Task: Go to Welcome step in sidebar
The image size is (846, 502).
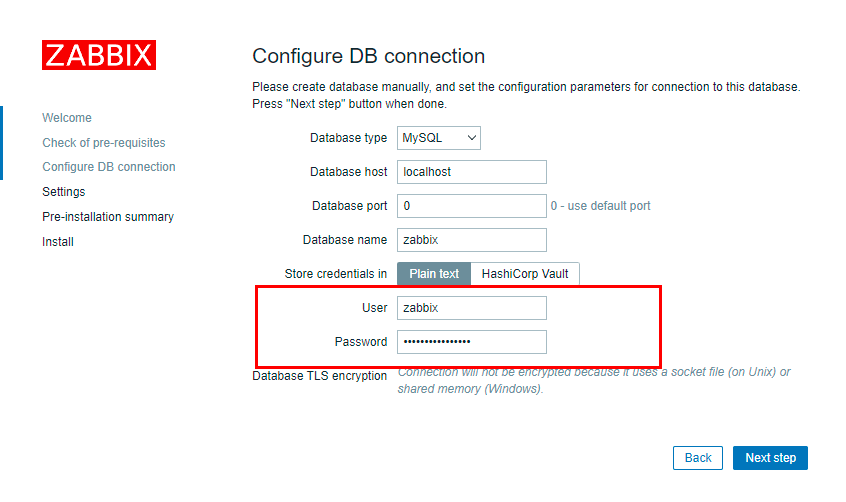Action: 67,118
